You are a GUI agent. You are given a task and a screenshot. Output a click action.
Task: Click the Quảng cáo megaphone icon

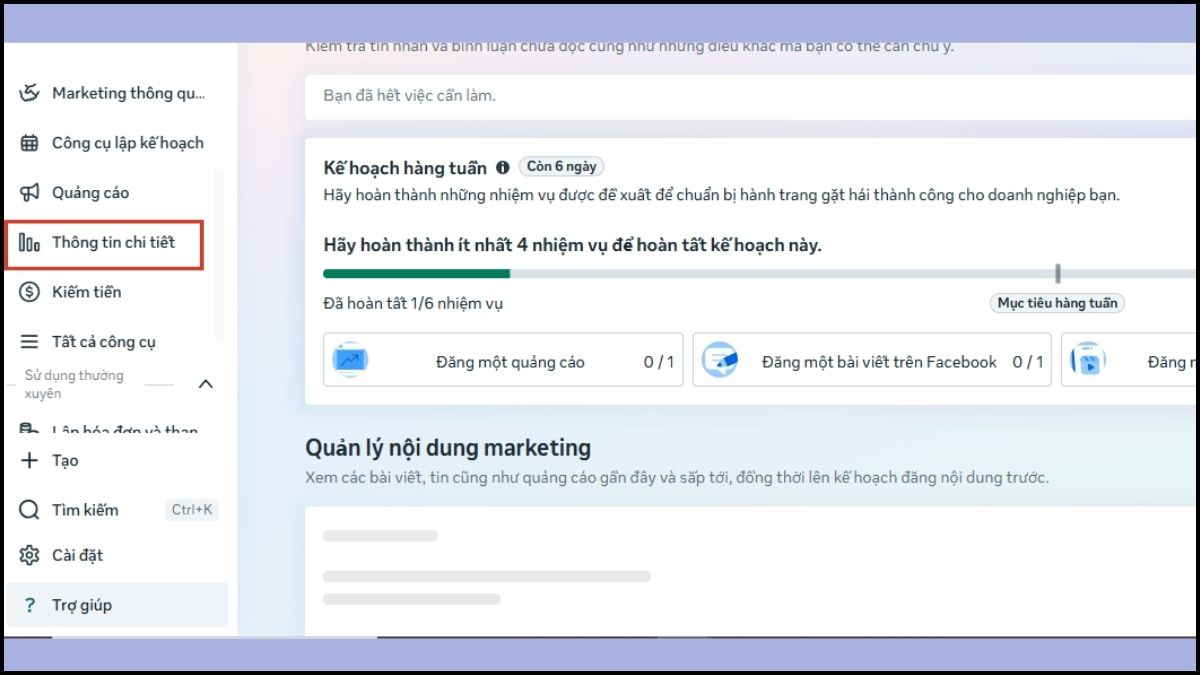point(30,193)
